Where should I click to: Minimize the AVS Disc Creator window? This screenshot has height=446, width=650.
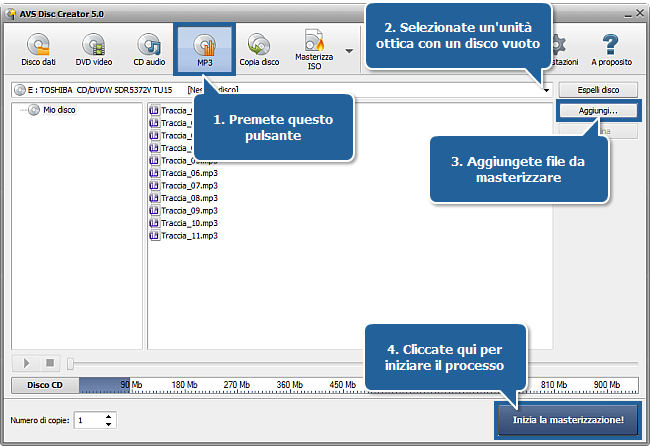[628, 15]
